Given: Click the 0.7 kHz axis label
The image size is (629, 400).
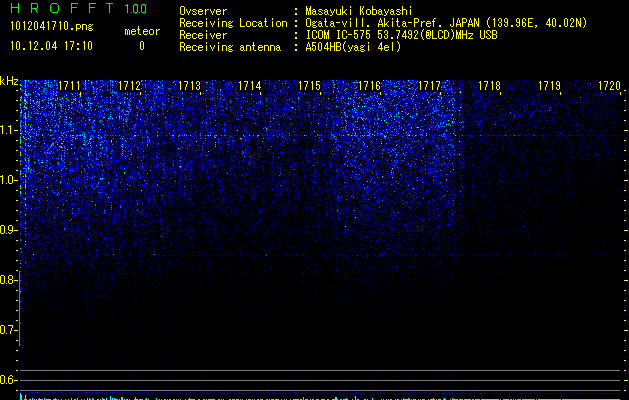Looking at the screenshot, I should click(9, 330).
